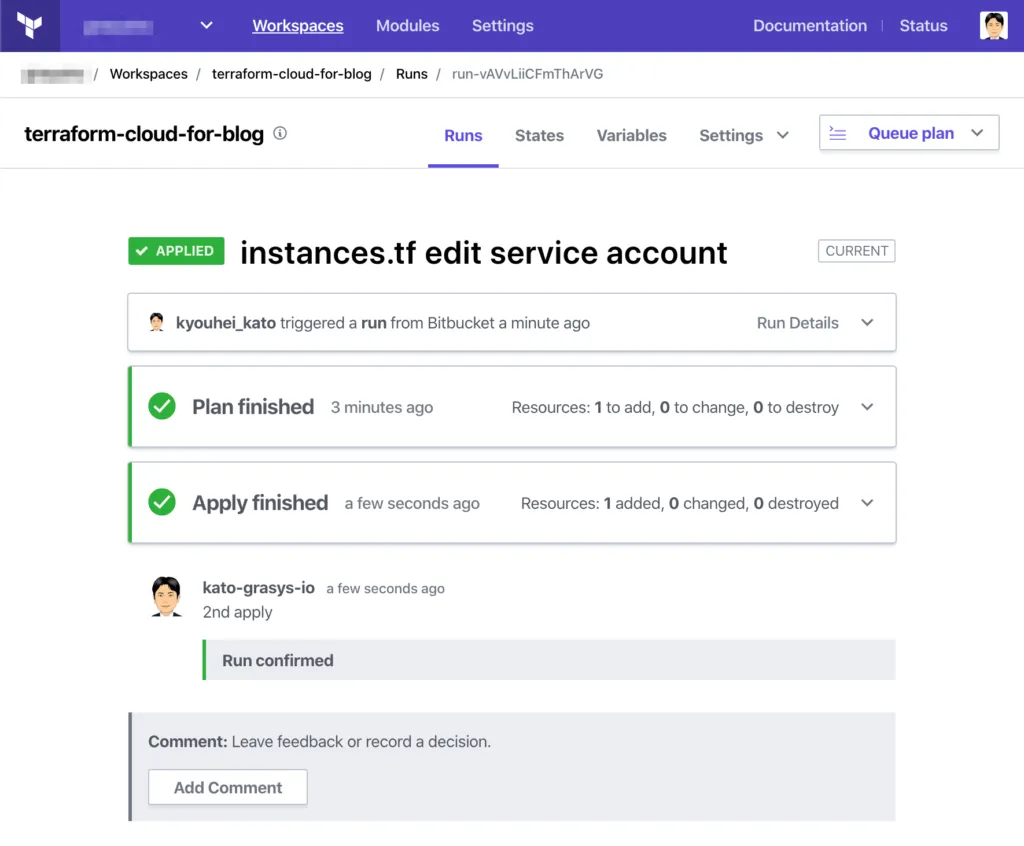Click the Plan finished green check icon
This screenshot has width=1024, height=846.
pos(162,406)
